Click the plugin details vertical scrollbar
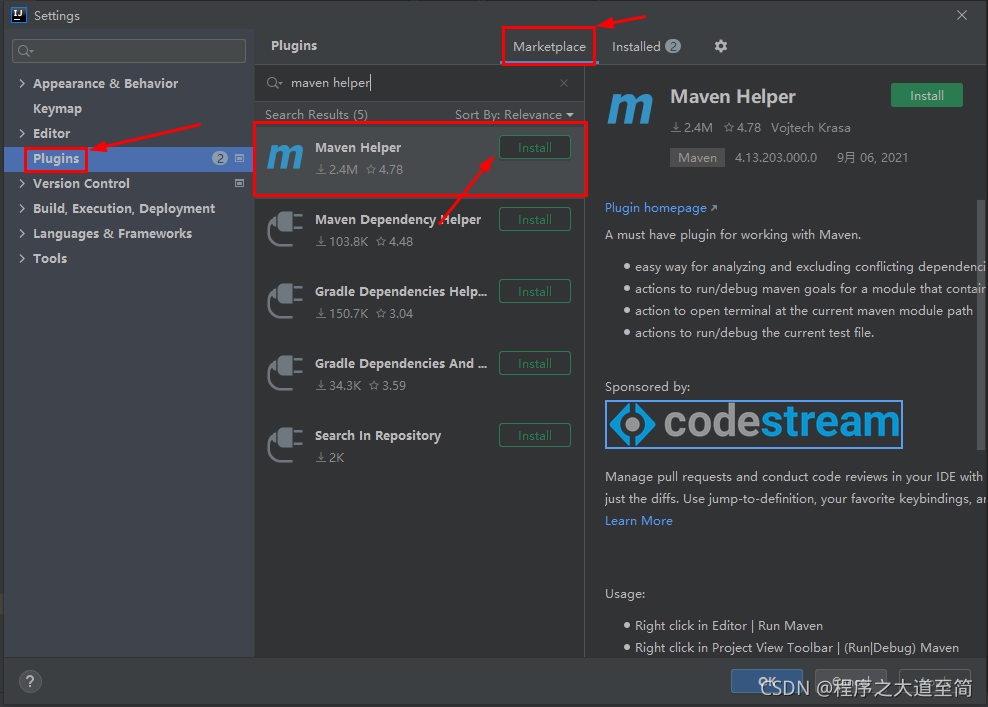The width and height of the screenshot is (988, 707). (980, 325)
